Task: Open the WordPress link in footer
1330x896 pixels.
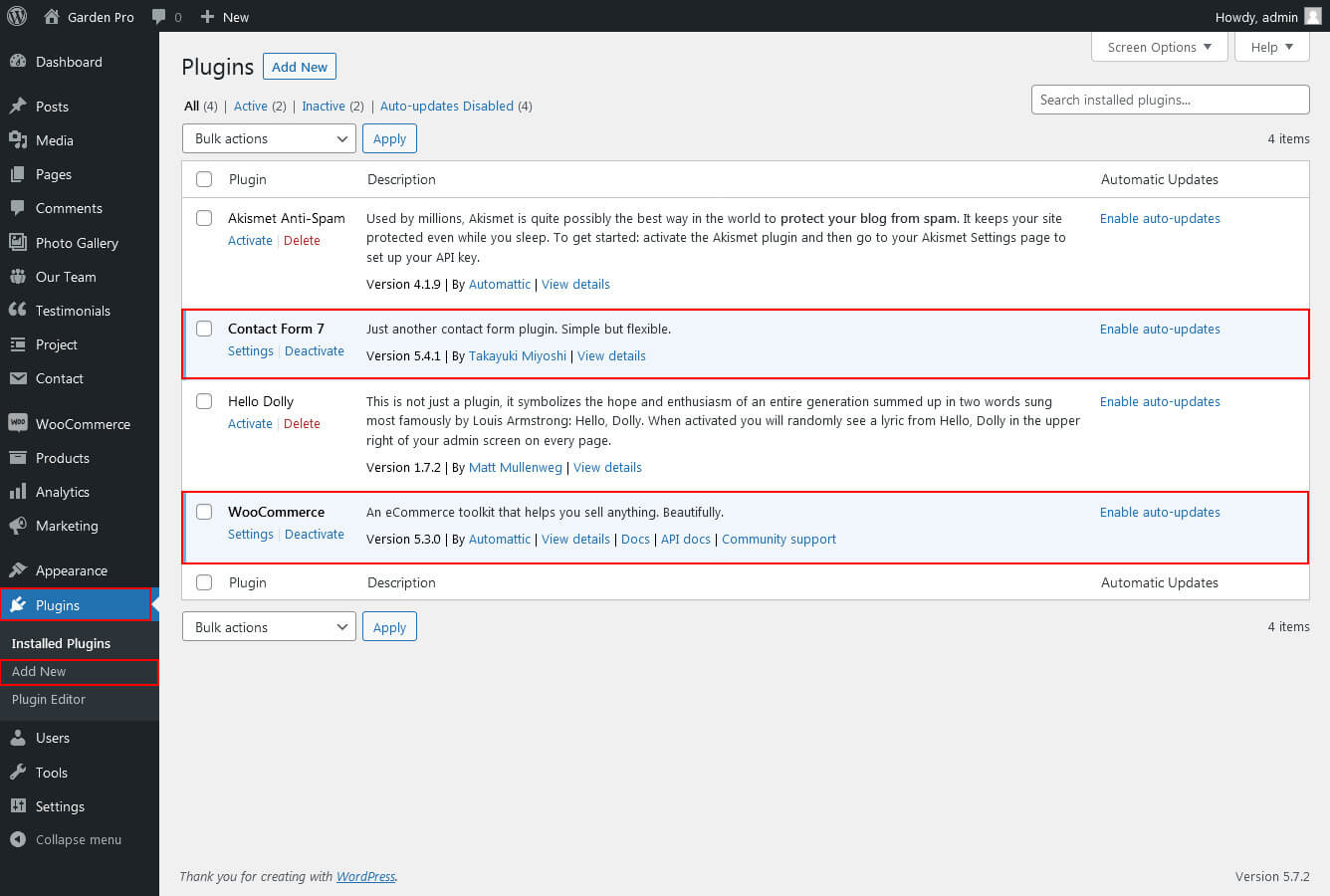Action: [x=365, y=876]
